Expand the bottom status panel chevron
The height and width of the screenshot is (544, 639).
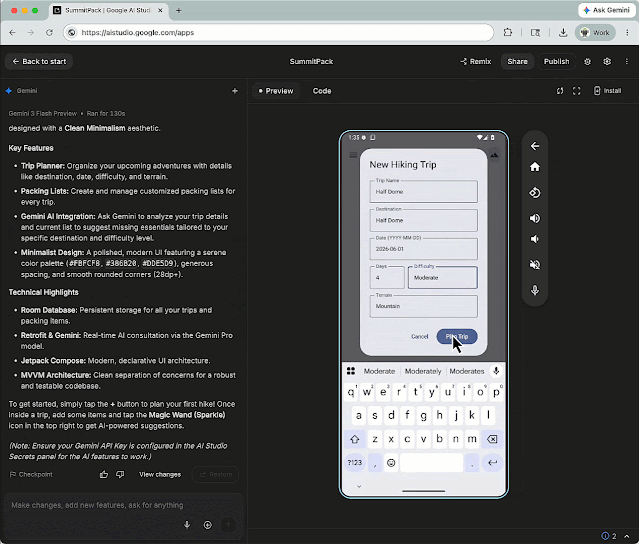click(626, 536)
